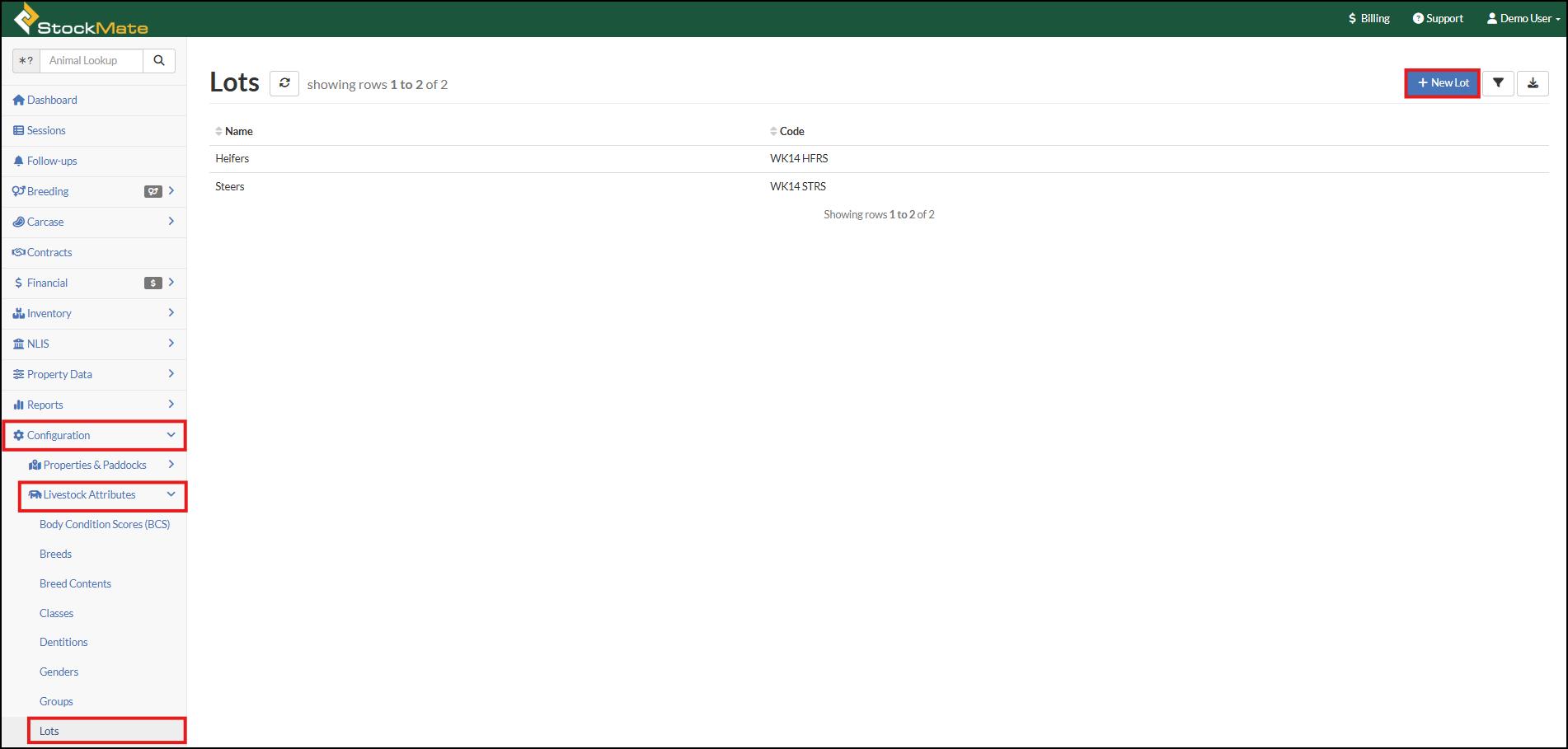Image resolution: width=1568 pixels, height=749 pixels.
Task: Sort table by Name column
Action: (x=238, y=131)
